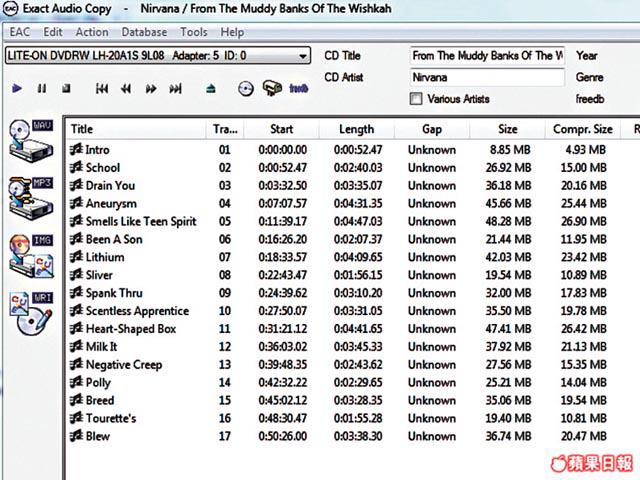Stop playback
This screenshot has width=640, height=480.
pos(66,88)
